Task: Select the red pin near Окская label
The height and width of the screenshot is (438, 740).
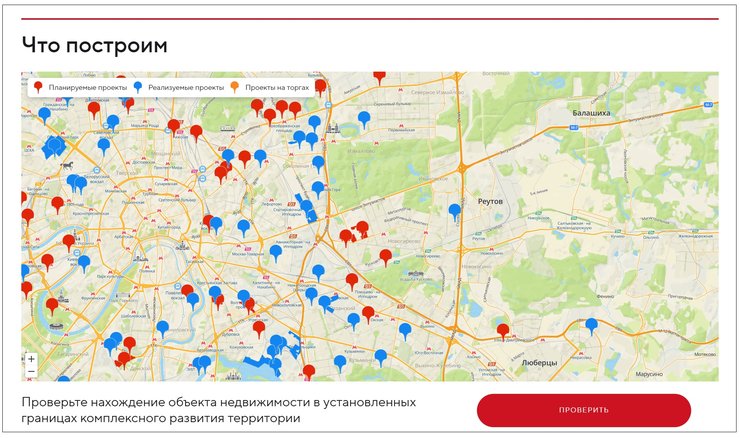Action: pos(368,314)
